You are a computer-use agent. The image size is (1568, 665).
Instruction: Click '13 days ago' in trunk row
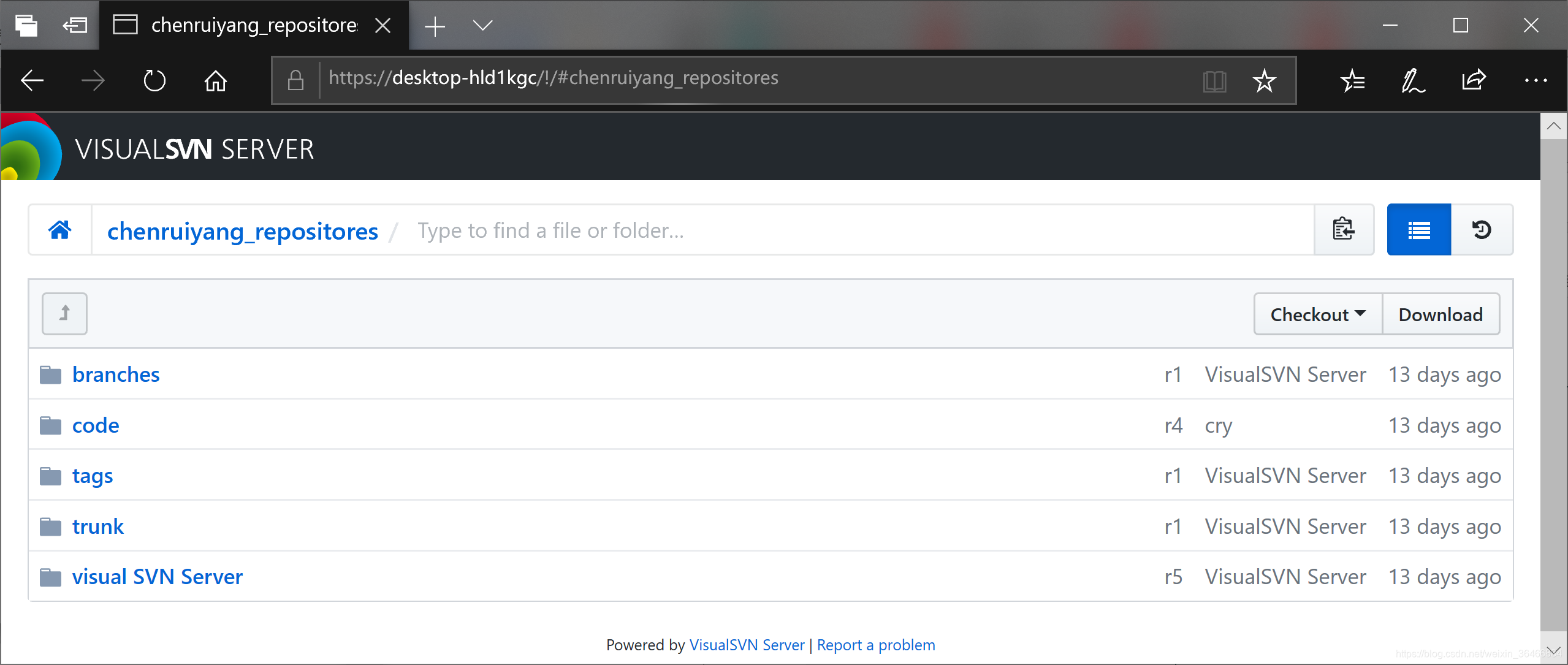point(1445,528)
